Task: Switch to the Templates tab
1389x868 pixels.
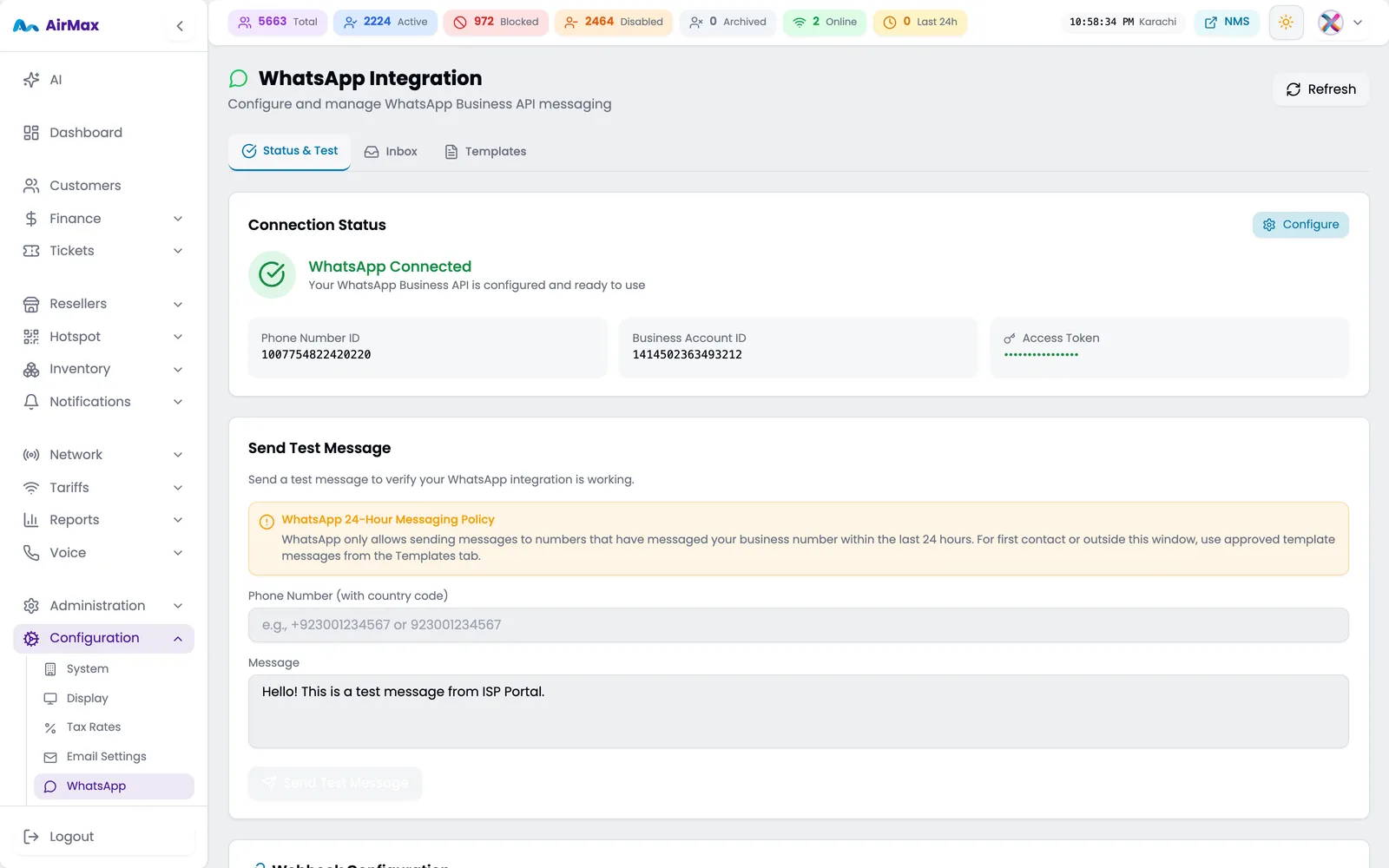Action: click(485, 152)
